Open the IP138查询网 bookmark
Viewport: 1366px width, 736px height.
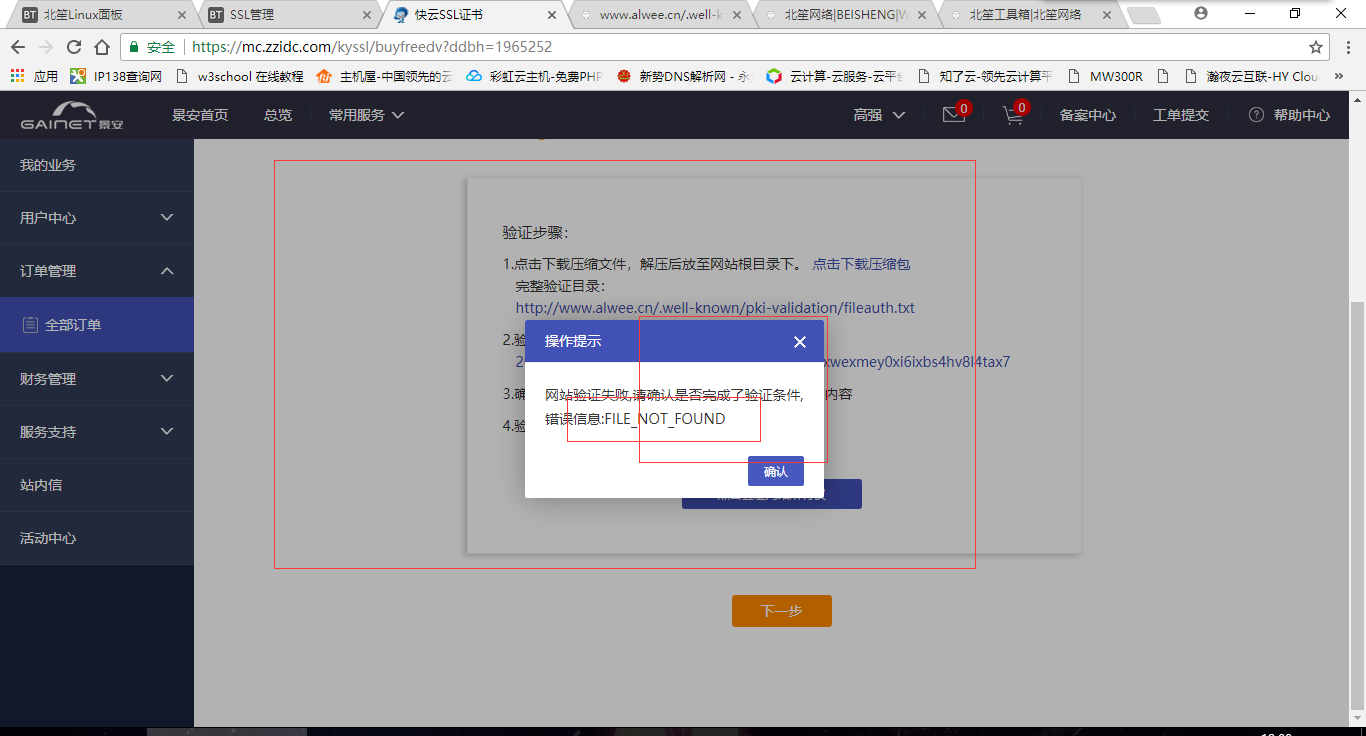(x=116, y=76)
